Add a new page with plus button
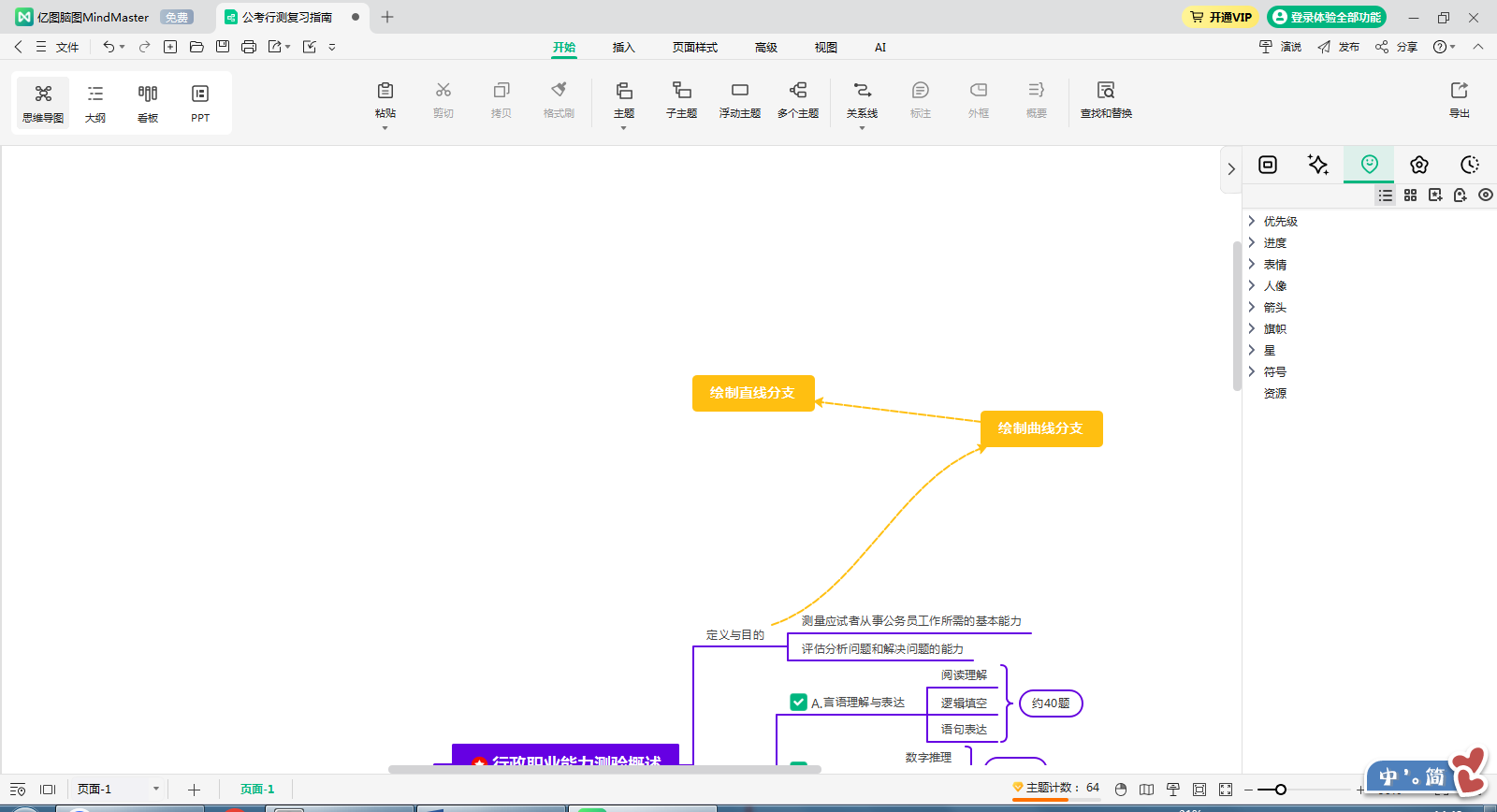The width and height of the screenshot is (1497, 812). 194,790
